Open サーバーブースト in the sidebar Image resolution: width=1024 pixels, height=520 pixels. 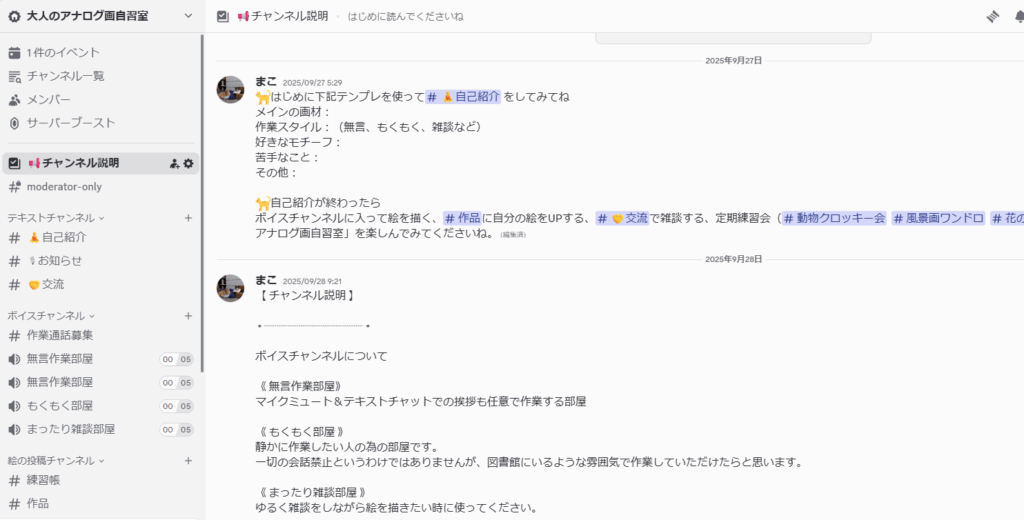(70, 123)
